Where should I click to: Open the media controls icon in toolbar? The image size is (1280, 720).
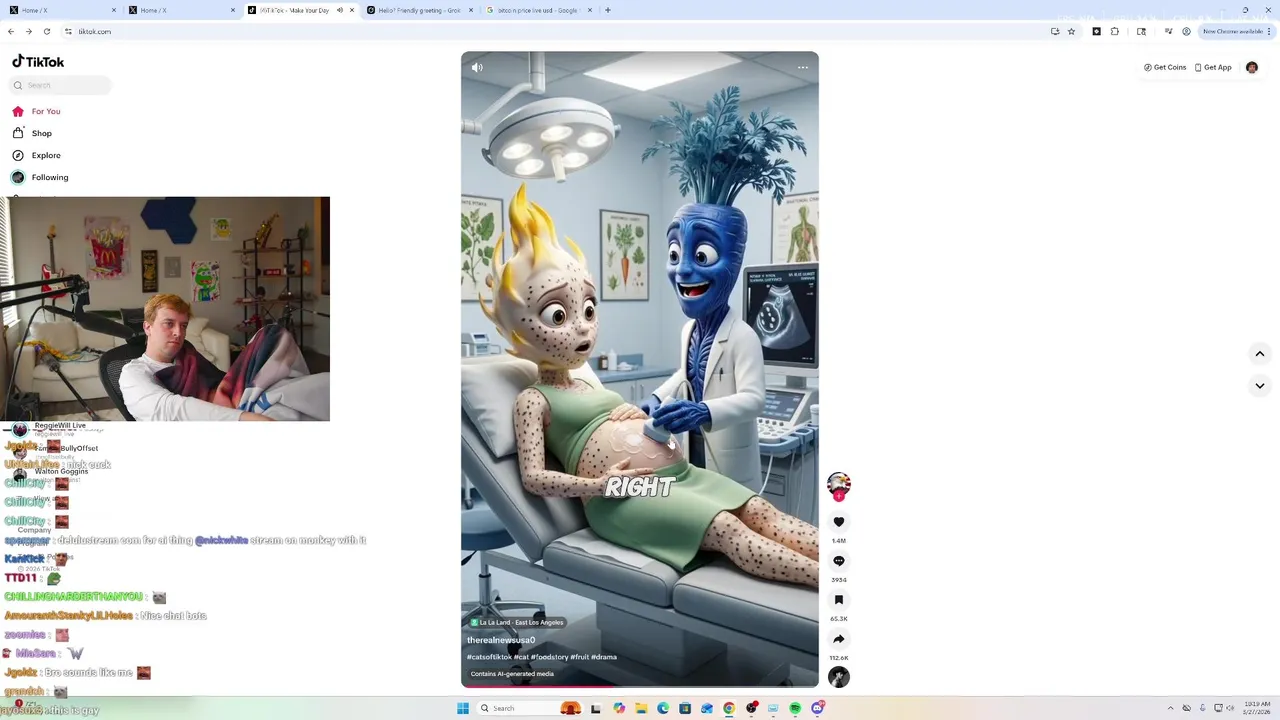pyautogui.click(x=1168, y=31)
